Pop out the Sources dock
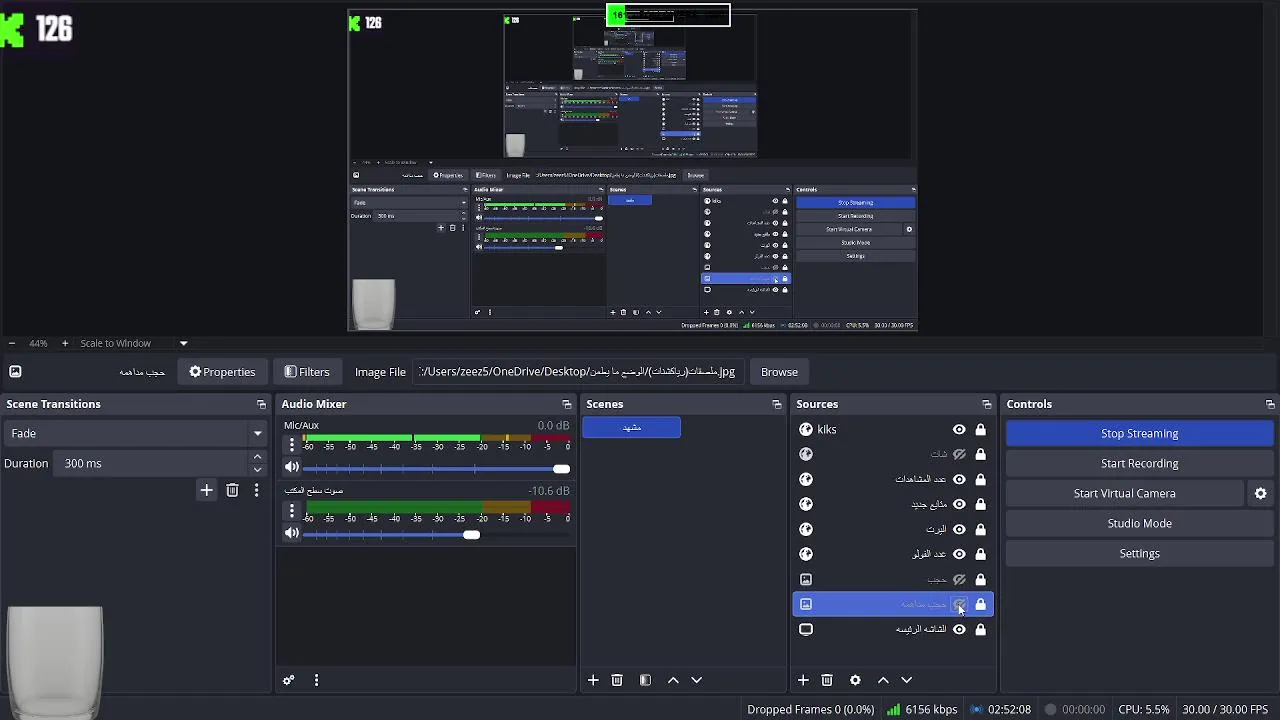This screenshot has height=720, width=1280. (x=986, y=404)
